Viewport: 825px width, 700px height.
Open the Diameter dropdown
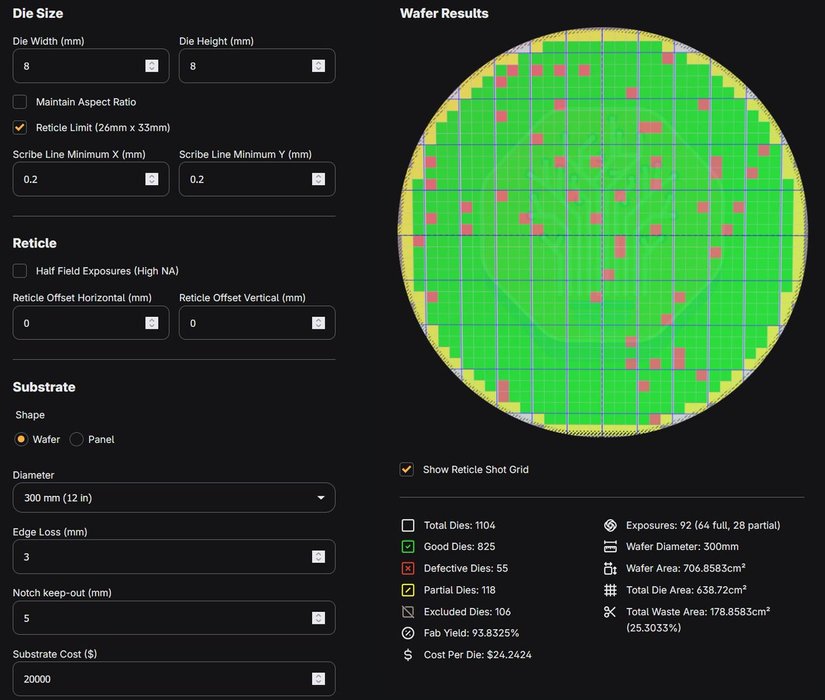coord(173,498)
